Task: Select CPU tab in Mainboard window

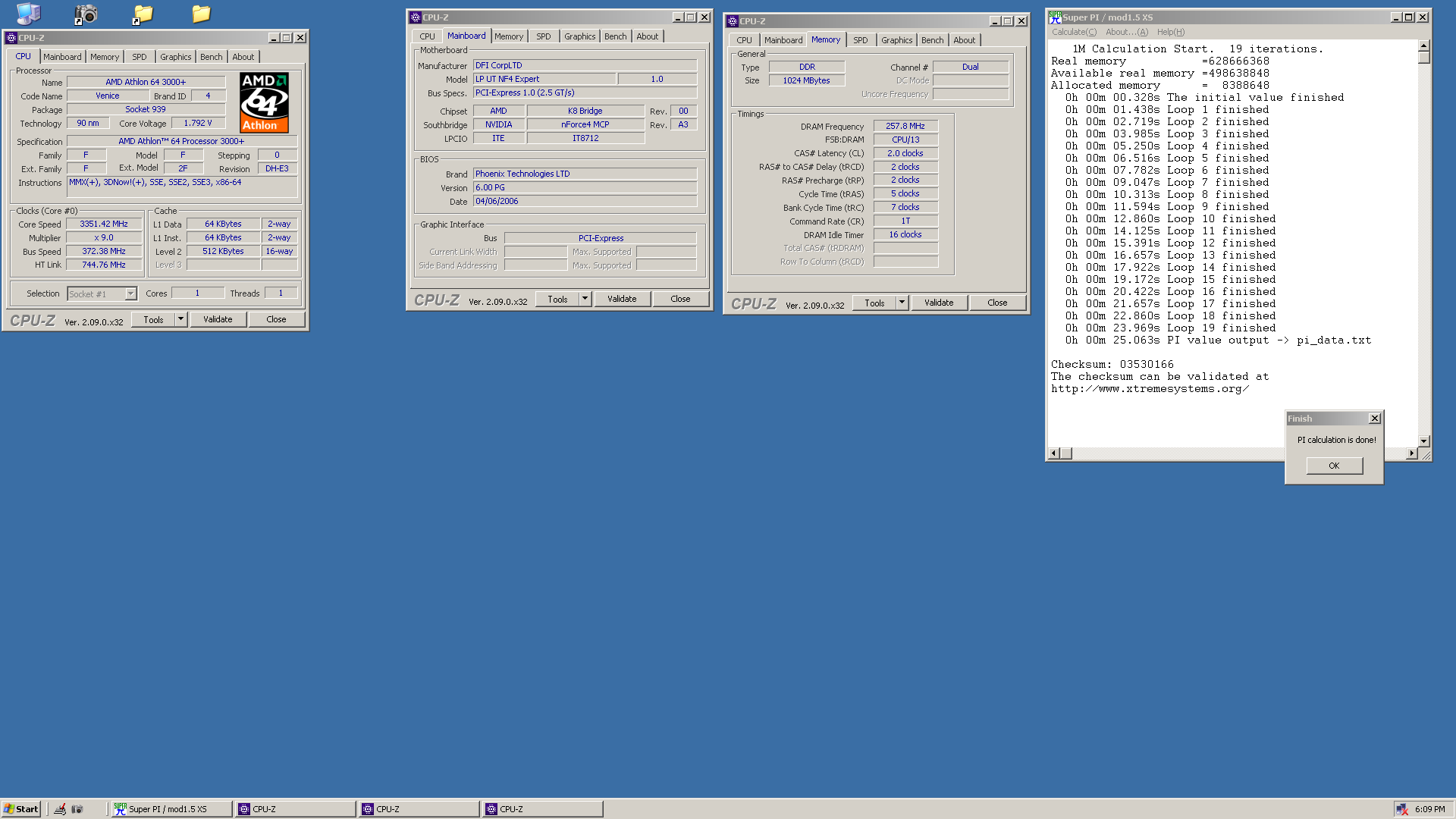Action: coord(428,36)
